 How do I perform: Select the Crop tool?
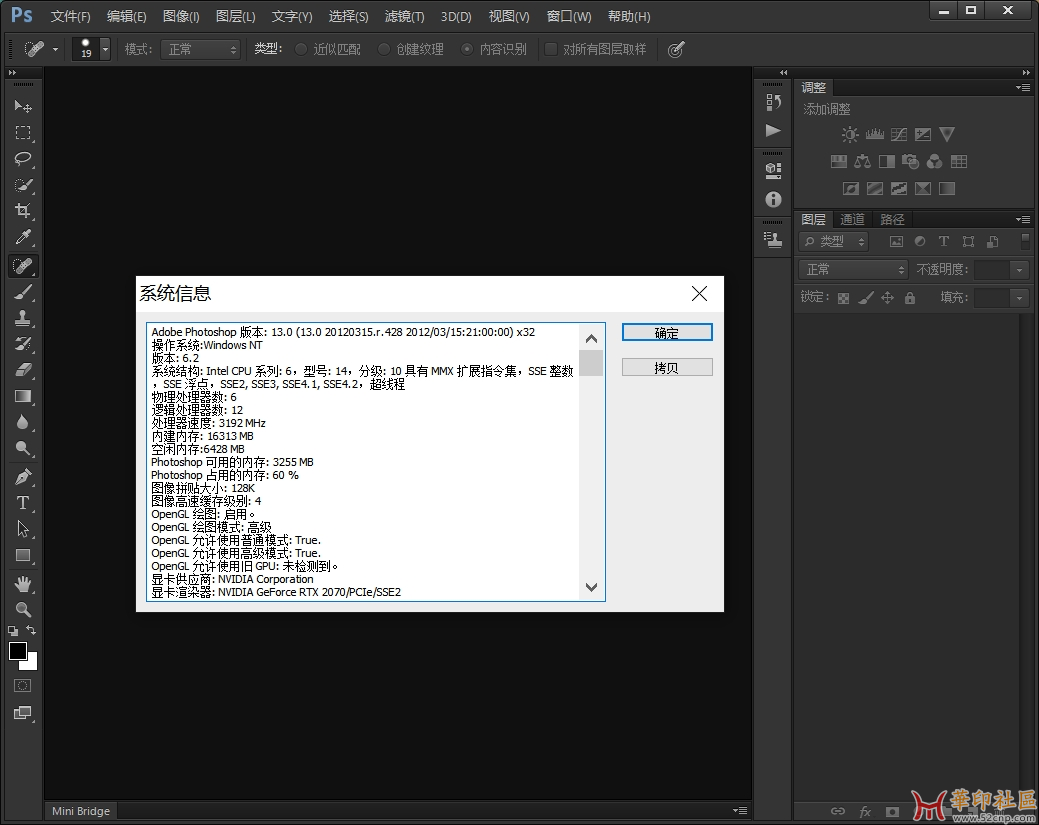(x=23, y=211)
